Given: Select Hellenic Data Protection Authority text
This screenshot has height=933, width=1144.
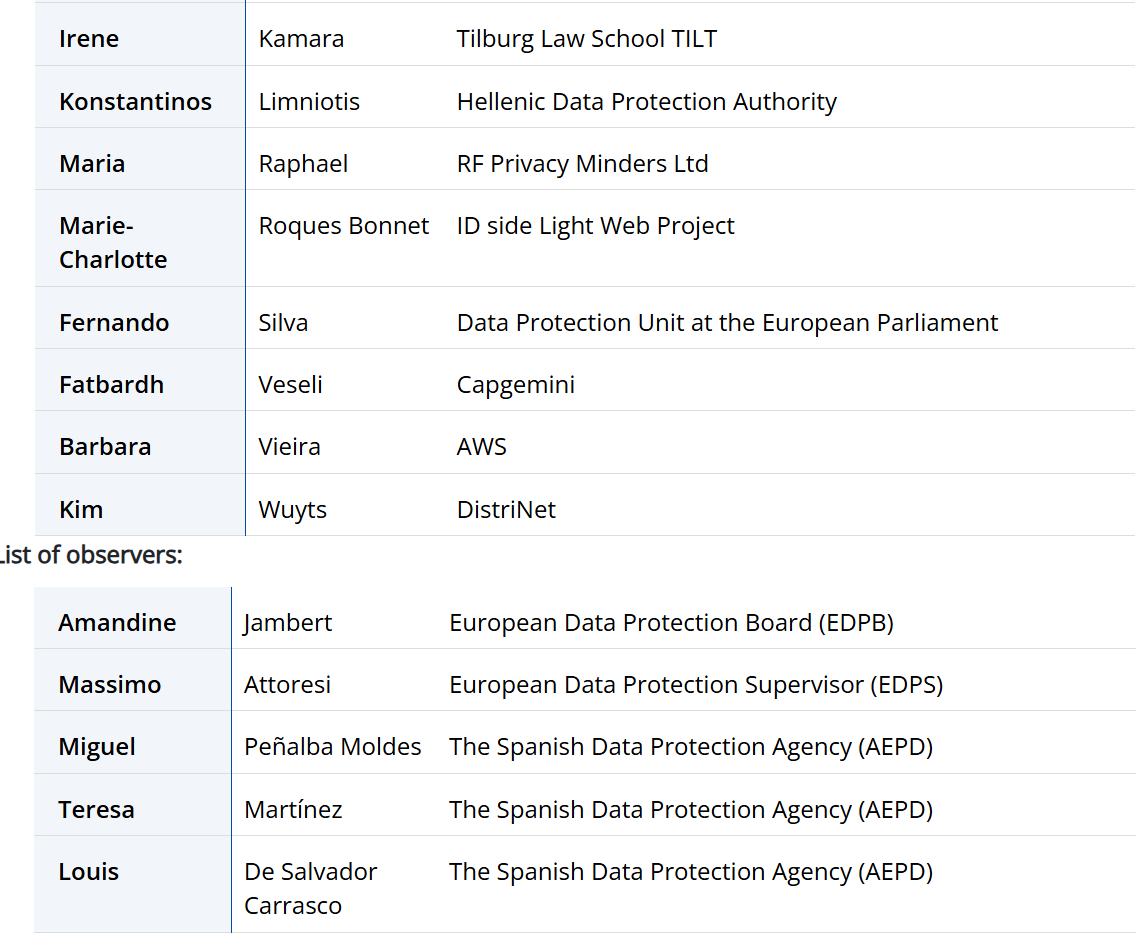Looking at the screenshot, I should click(646, 102).
